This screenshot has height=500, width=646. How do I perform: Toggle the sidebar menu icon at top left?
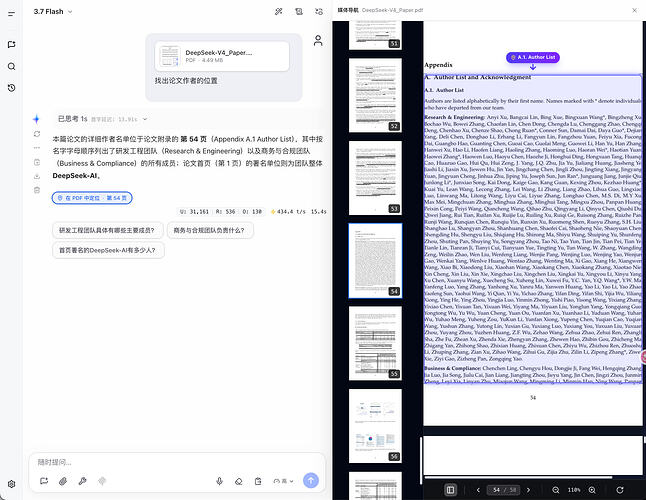pyautogui.click(x=12, y=14)
